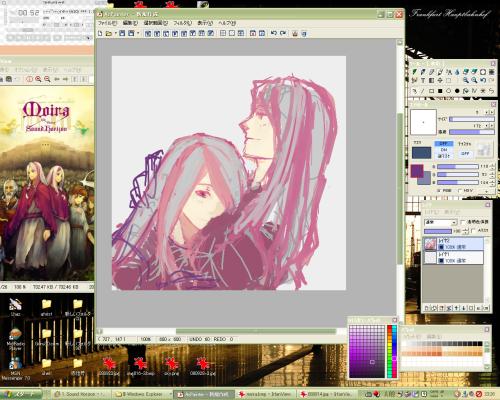Choose the outlined circle draw mode
The width and height of the screenshot is (500, 400).
pos(449,91)
